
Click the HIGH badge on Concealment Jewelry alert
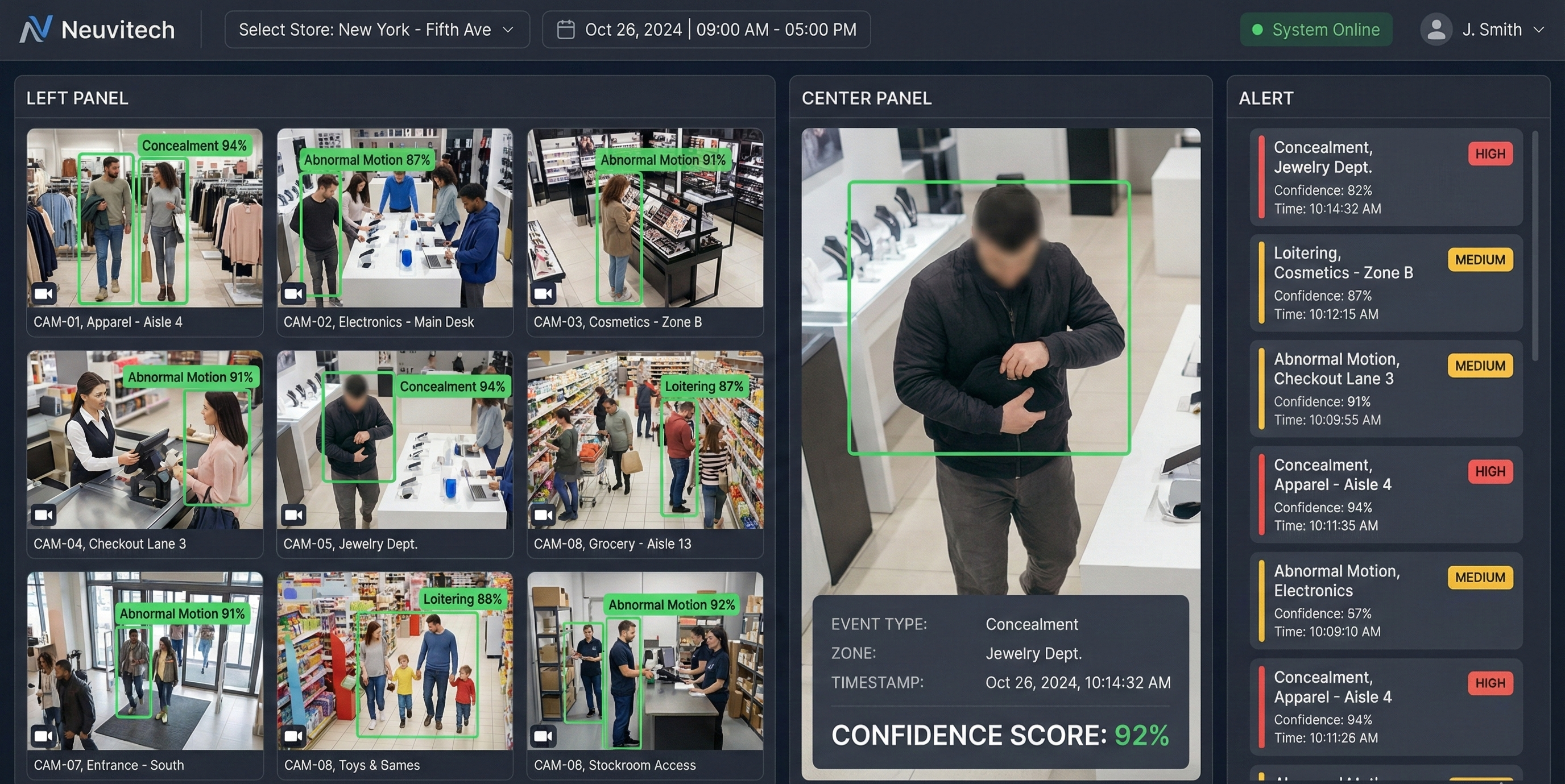point(1490,154)
